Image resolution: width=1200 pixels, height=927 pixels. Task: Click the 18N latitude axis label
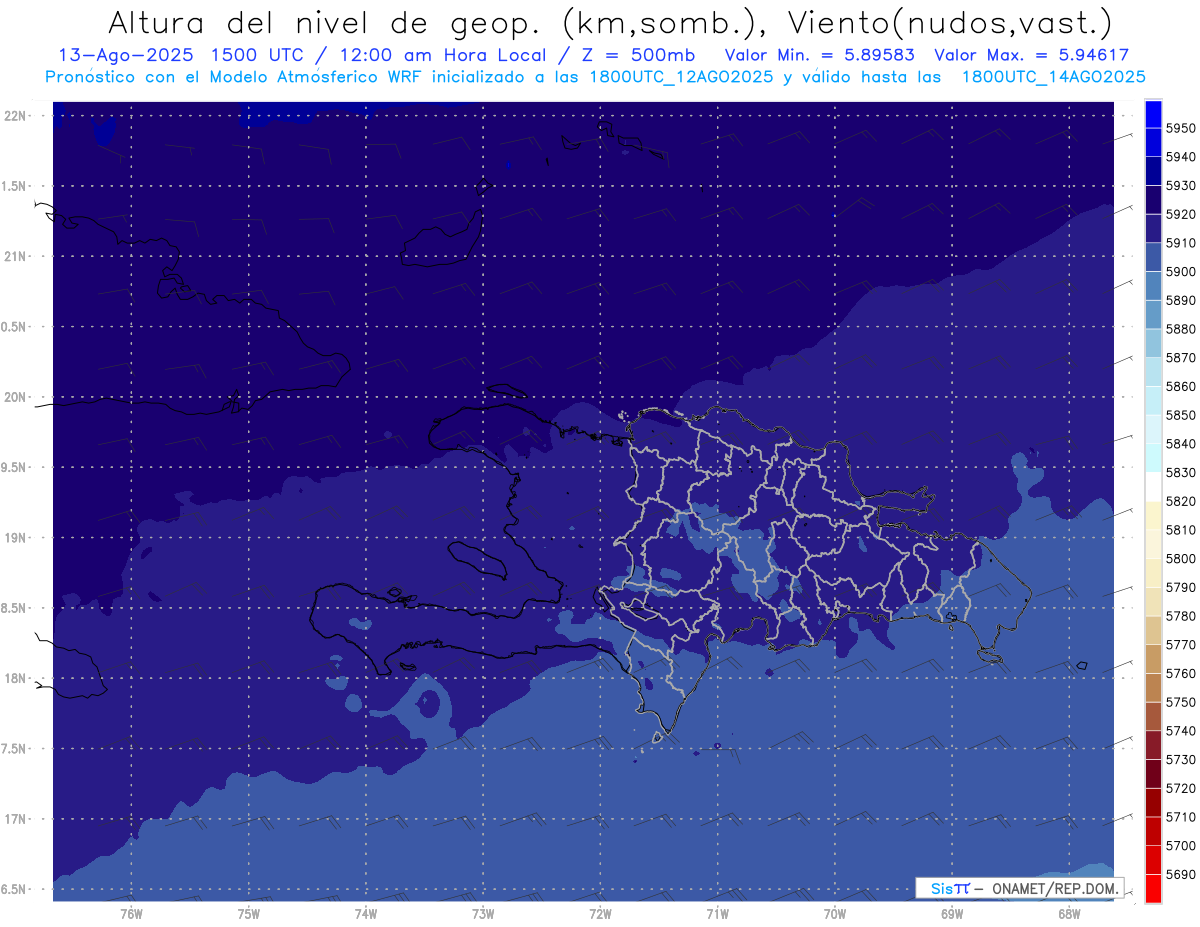(x=16, y=678)
